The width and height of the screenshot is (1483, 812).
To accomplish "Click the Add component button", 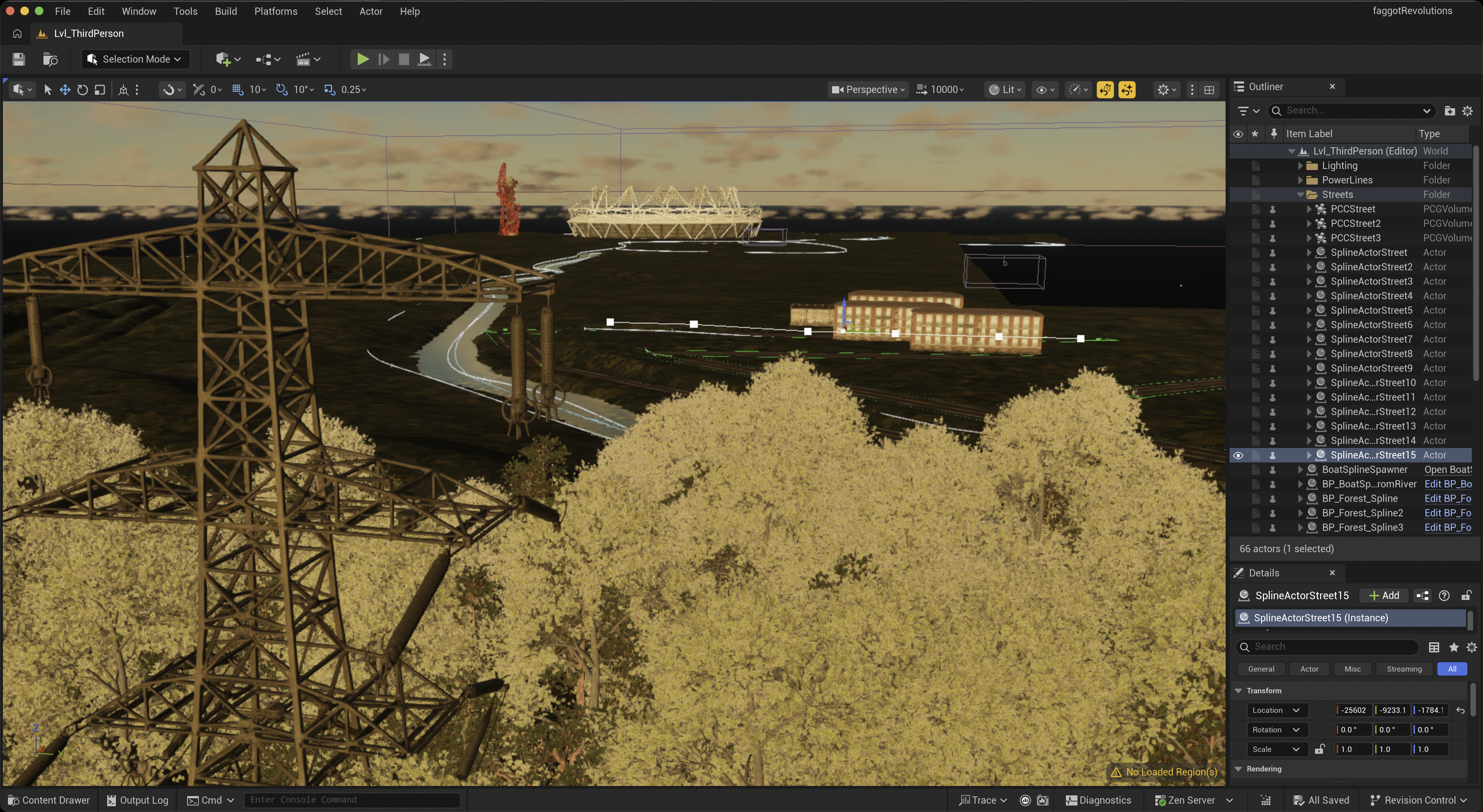I will point(1384,595).
